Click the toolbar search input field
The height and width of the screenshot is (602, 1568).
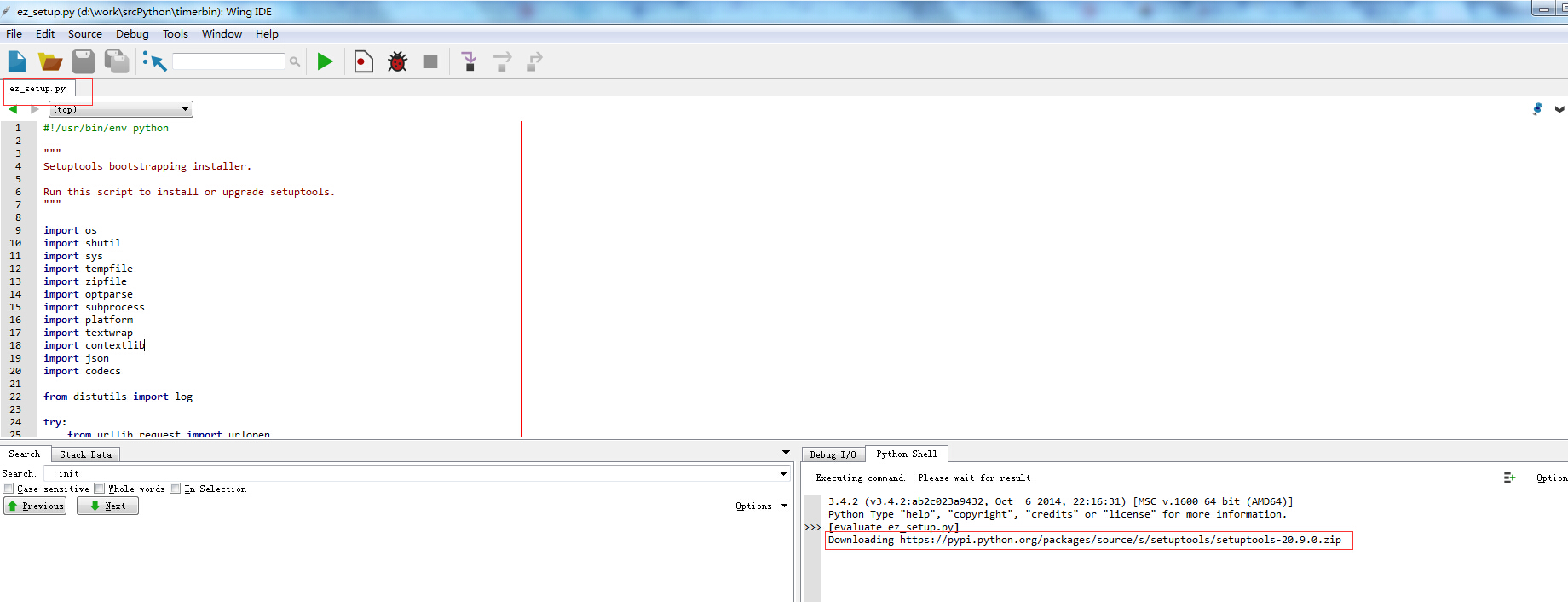point(228,61)
